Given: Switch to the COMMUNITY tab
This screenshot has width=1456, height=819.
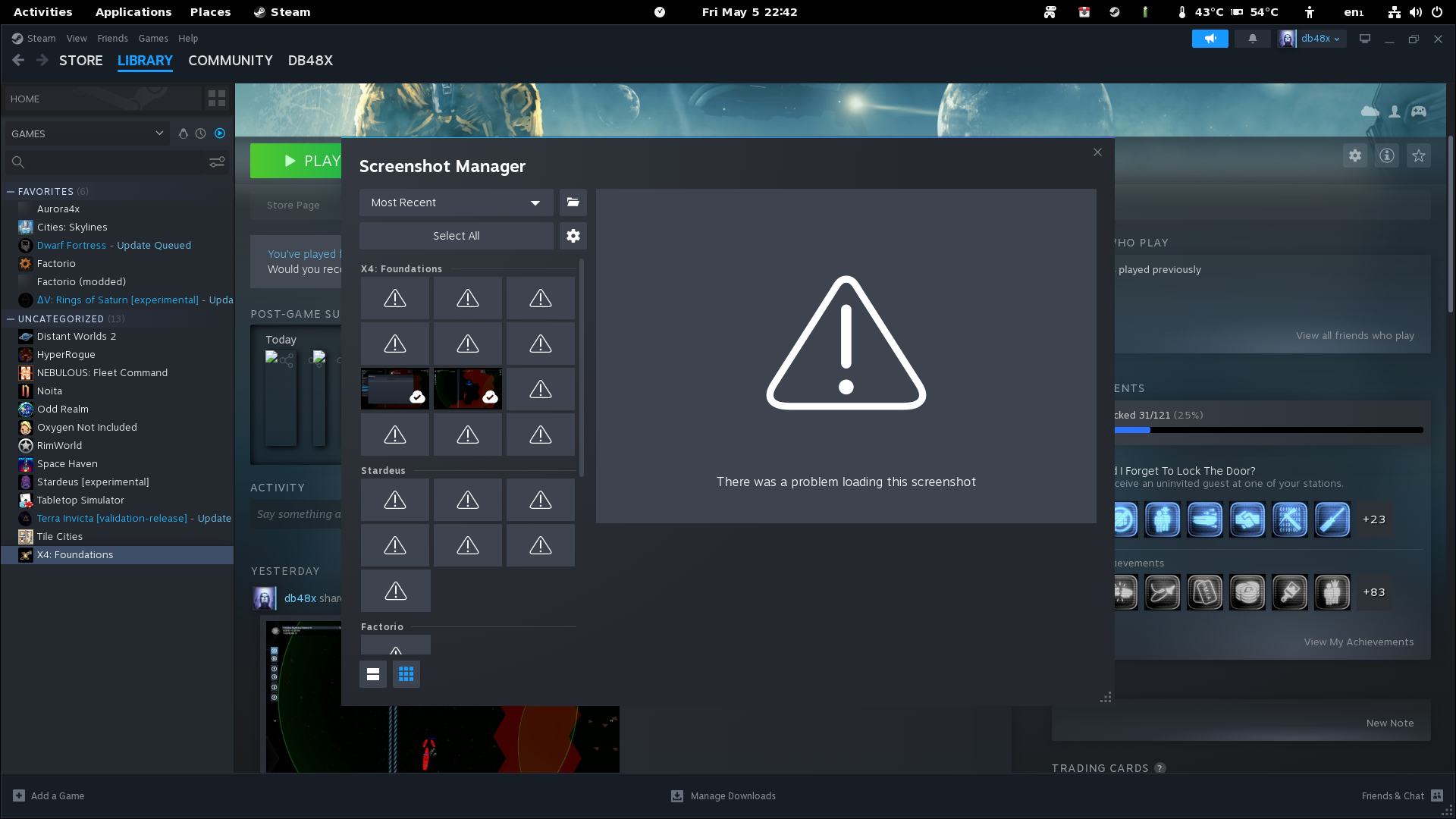Looking at the screenshot, I should coord(231,61).
